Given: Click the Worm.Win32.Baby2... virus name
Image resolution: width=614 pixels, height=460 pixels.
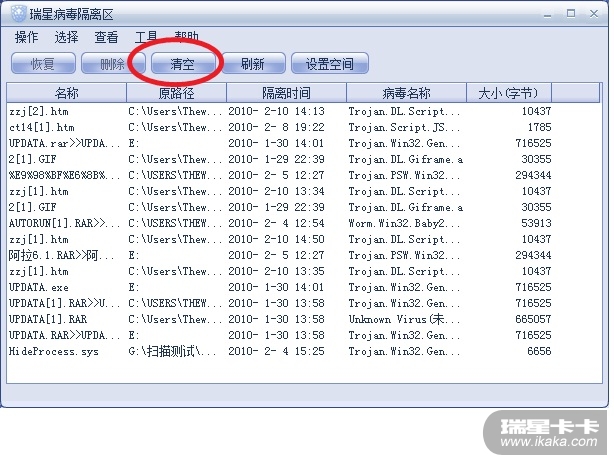Looking at the screenshot, I should tap(404, 224).
